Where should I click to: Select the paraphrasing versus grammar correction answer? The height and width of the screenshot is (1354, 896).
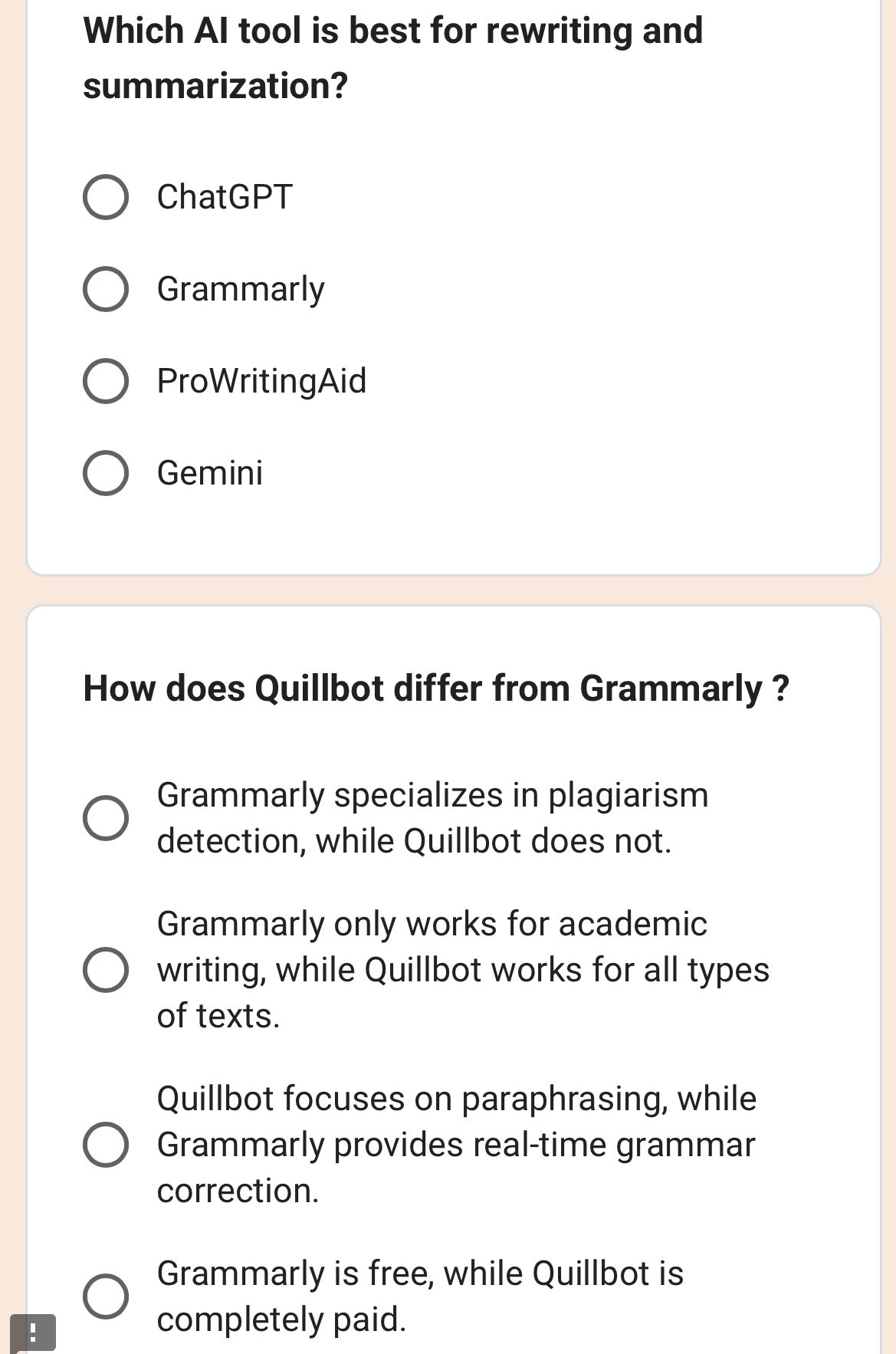[x=107, y=1145]
